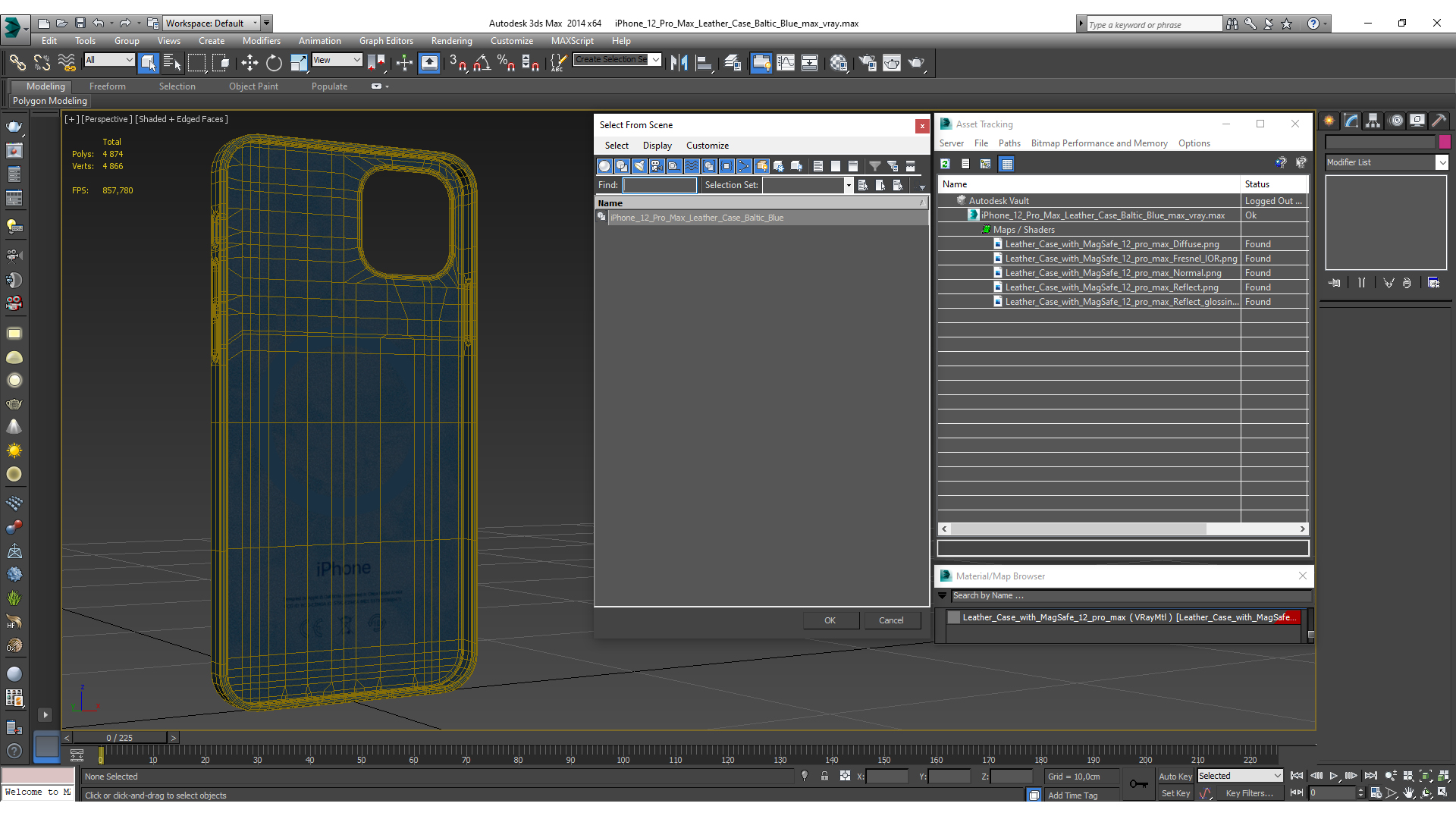Screen dimensions: 1456x819
Task: Click the Zoom Extents All icon
Action: pyautogui.click(x=1443, y=776)
